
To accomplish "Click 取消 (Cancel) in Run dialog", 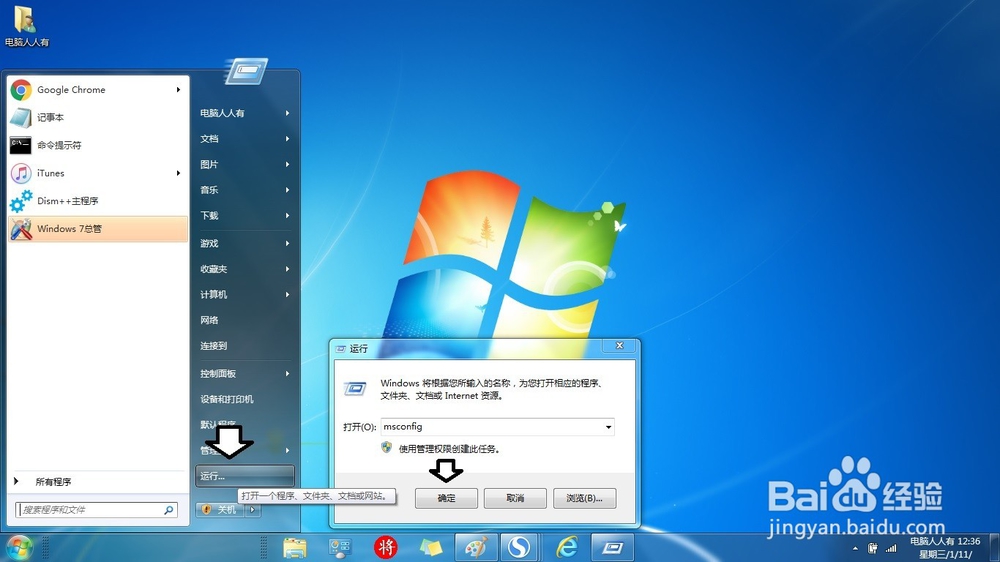I will pyautogui.click(x=515, y=498).
